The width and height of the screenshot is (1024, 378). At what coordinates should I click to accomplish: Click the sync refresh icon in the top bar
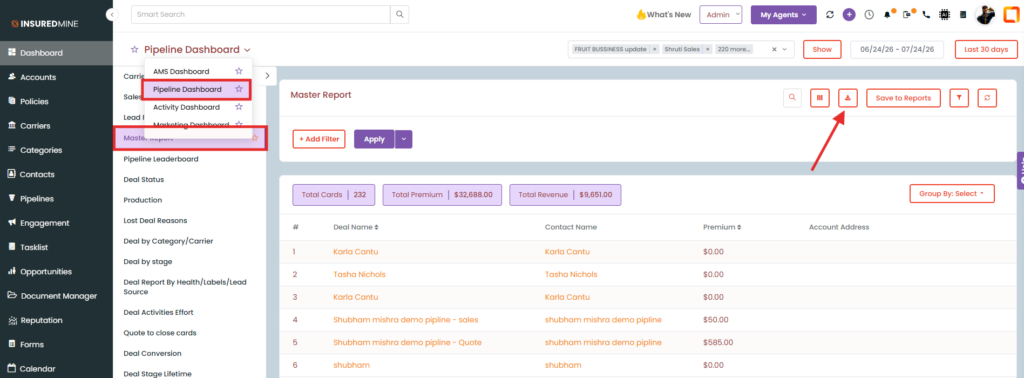[830, 14]
